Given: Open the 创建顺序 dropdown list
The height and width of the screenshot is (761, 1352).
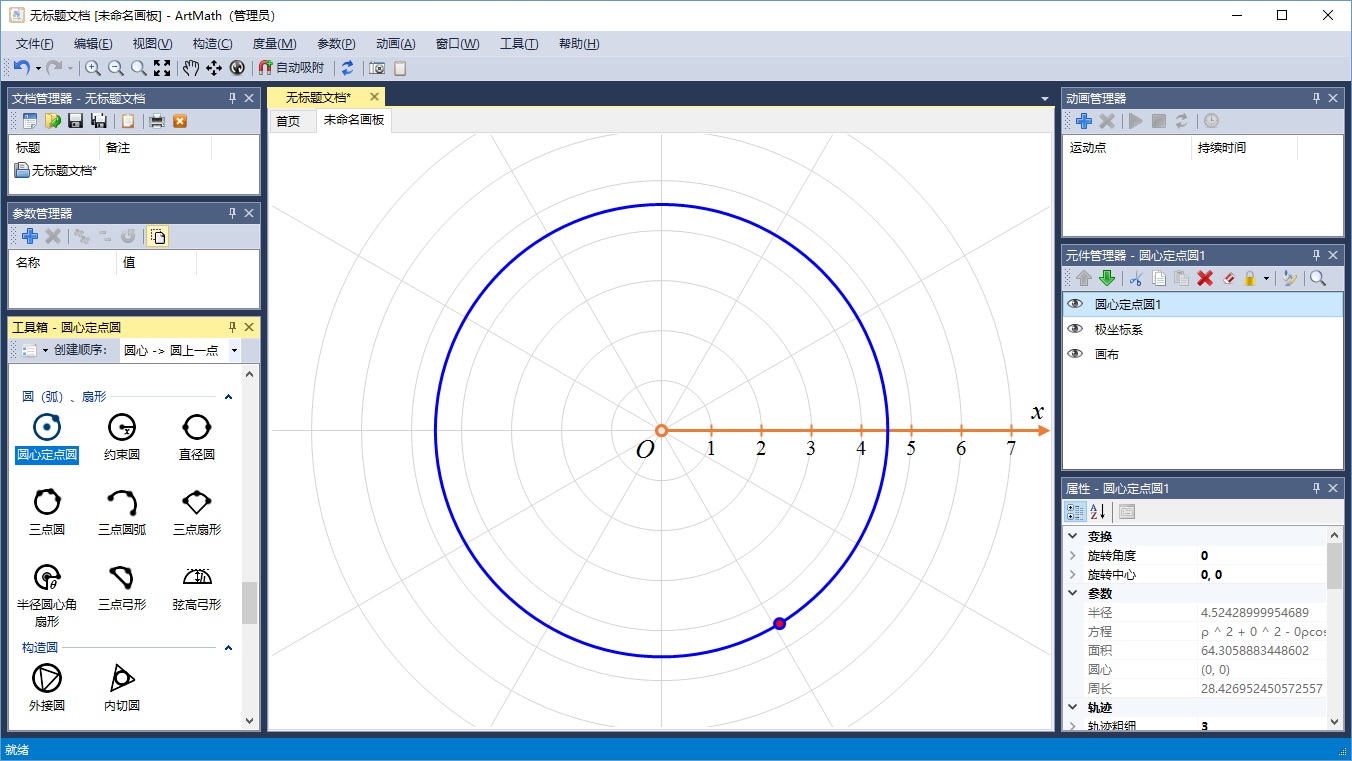Looking at the screenshot, I should click(234, 350).
